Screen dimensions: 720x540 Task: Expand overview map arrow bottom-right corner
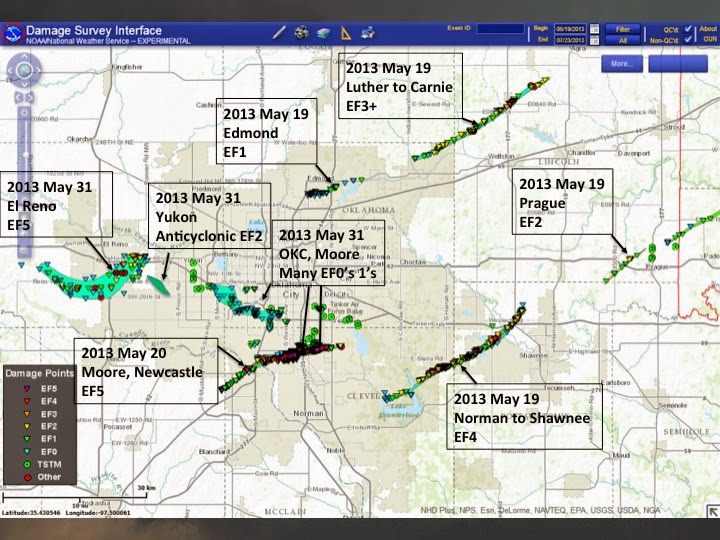[x=712, y=511]
